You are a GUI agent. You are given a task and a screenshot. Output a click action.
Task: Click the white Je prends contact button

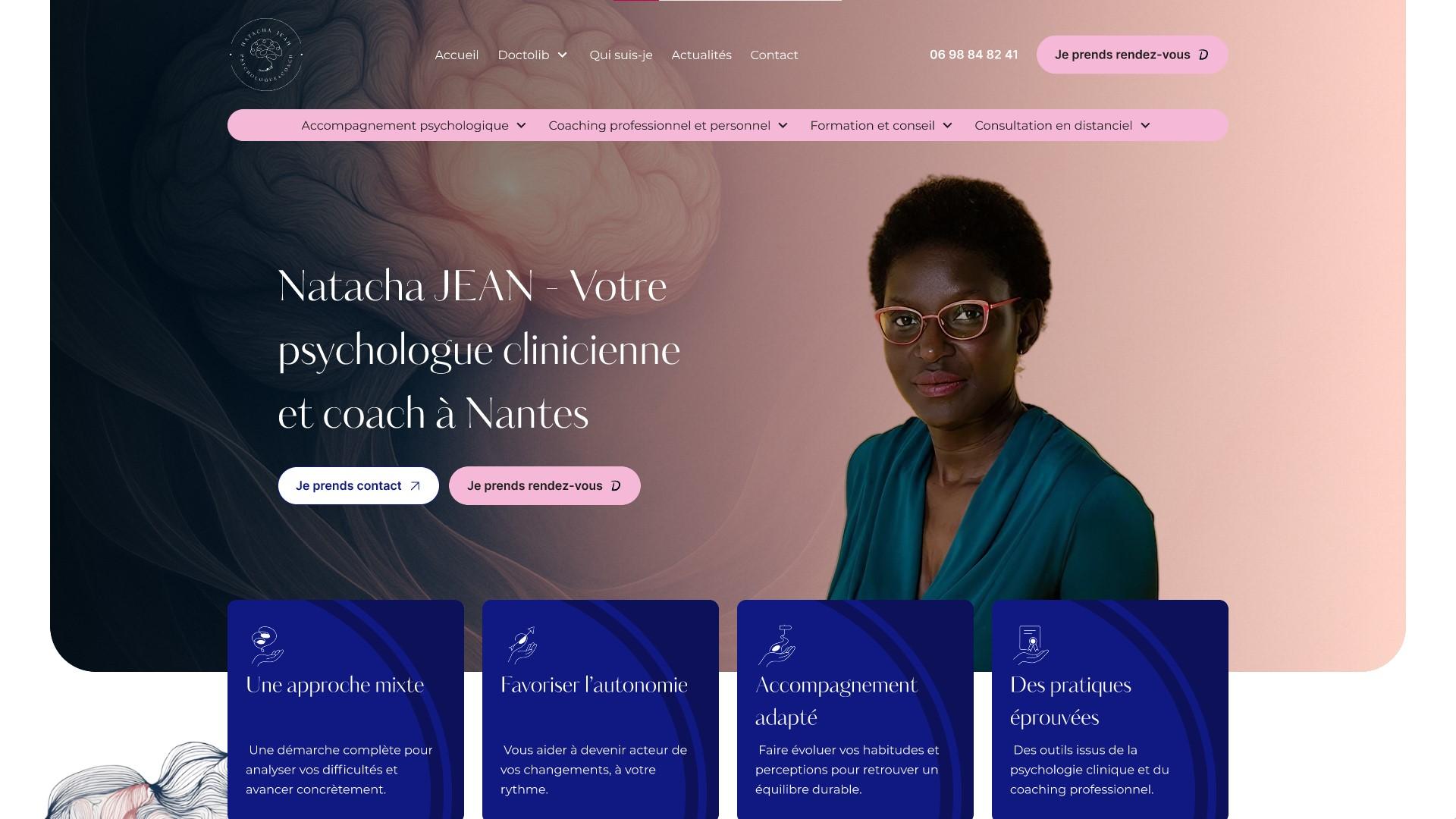pyautogui.click(x=358, y=485)
